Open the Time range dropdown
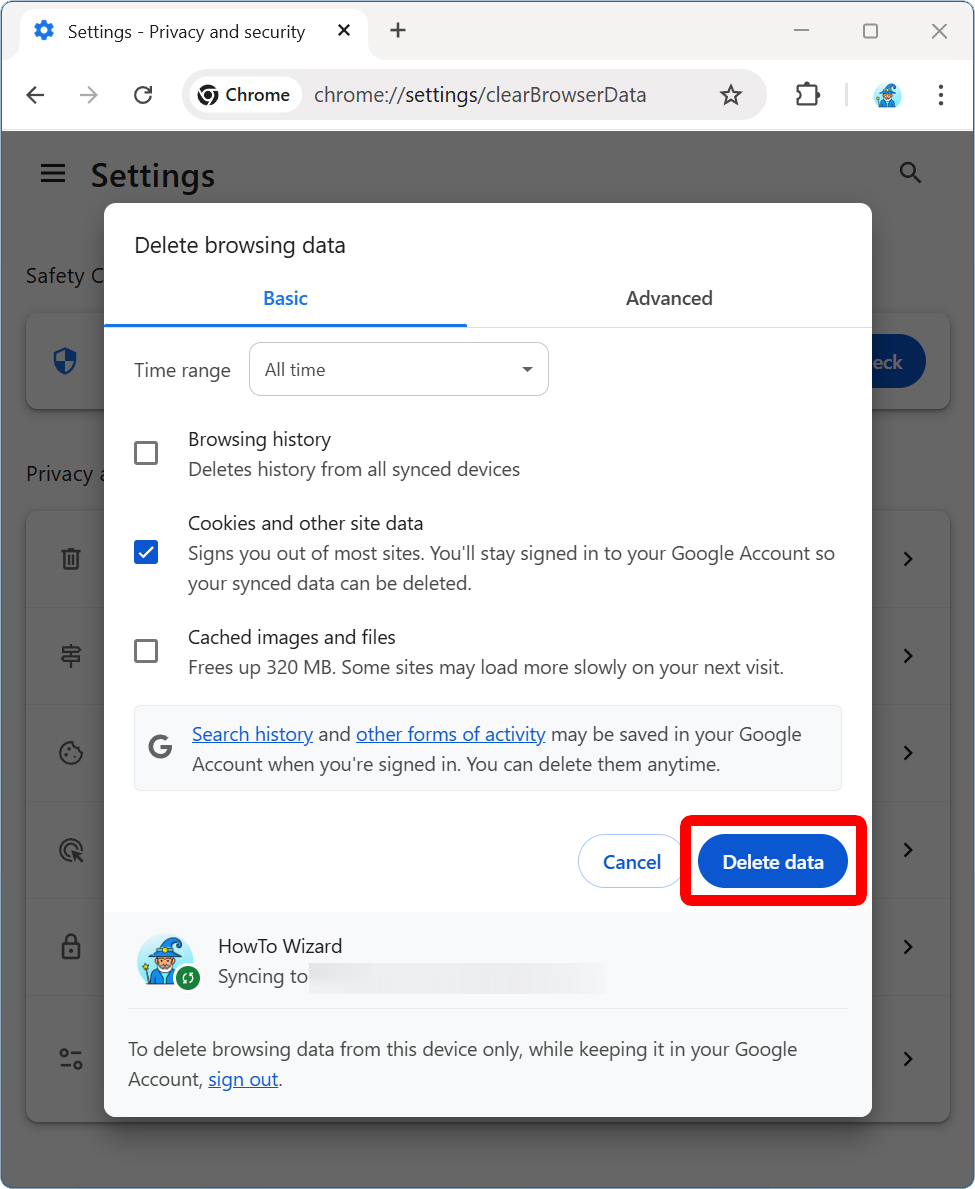Image resolution: width=975 pixels, height=1189 pixels. tap(398, 369)
